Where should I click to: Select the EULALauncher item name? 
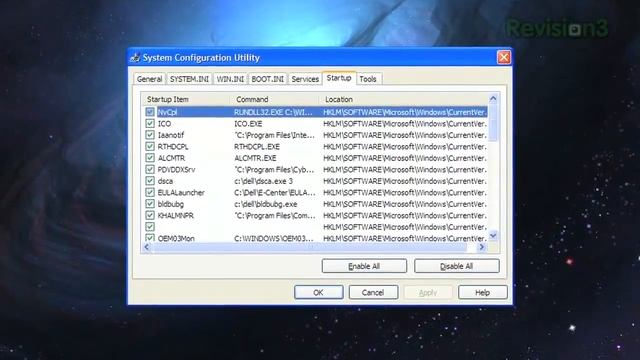[181, 192]
